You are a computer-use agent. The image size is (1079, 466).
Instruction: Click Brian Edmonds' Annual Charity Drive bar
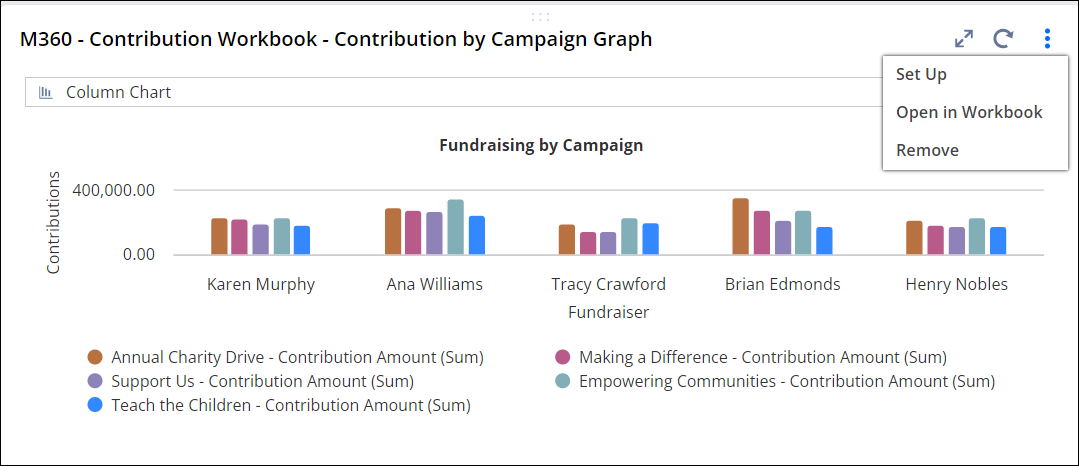tap(740, 226)
